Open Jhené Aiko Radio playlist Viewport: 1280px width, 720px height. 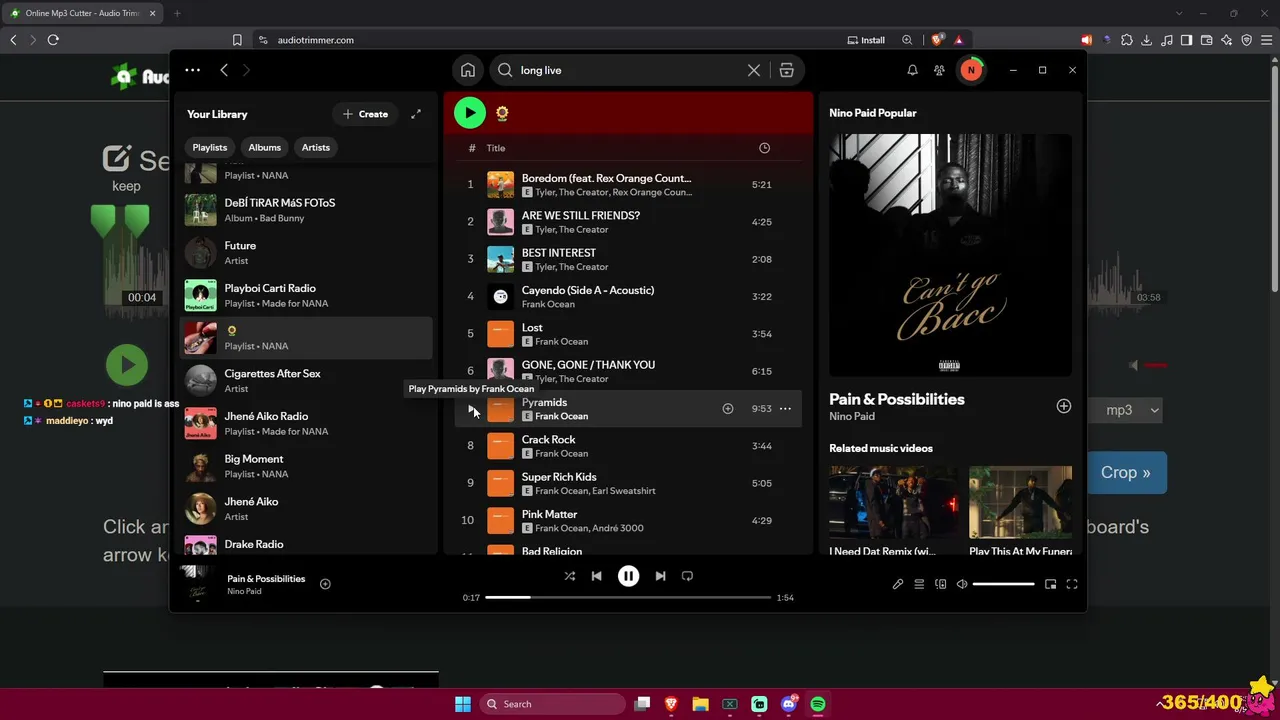(306, 423)
